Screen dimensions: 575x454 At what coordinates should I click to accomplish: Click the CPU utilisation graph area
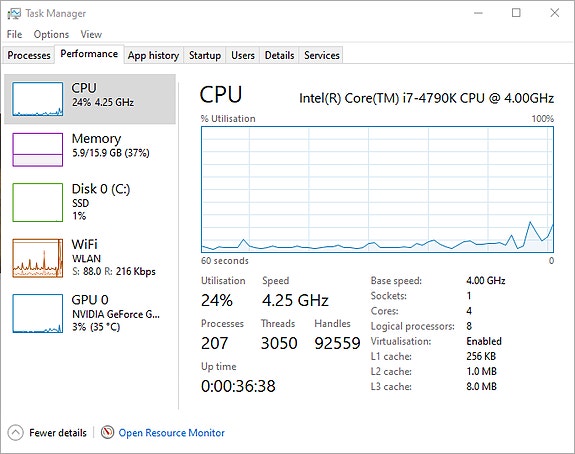377,189
